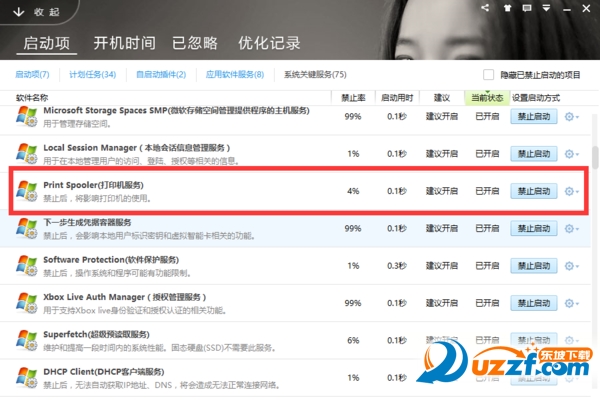The image size is (600, 400).
Task: Open gear dropdown for Xbox Live Auth Manager
Action: (572, 303)
